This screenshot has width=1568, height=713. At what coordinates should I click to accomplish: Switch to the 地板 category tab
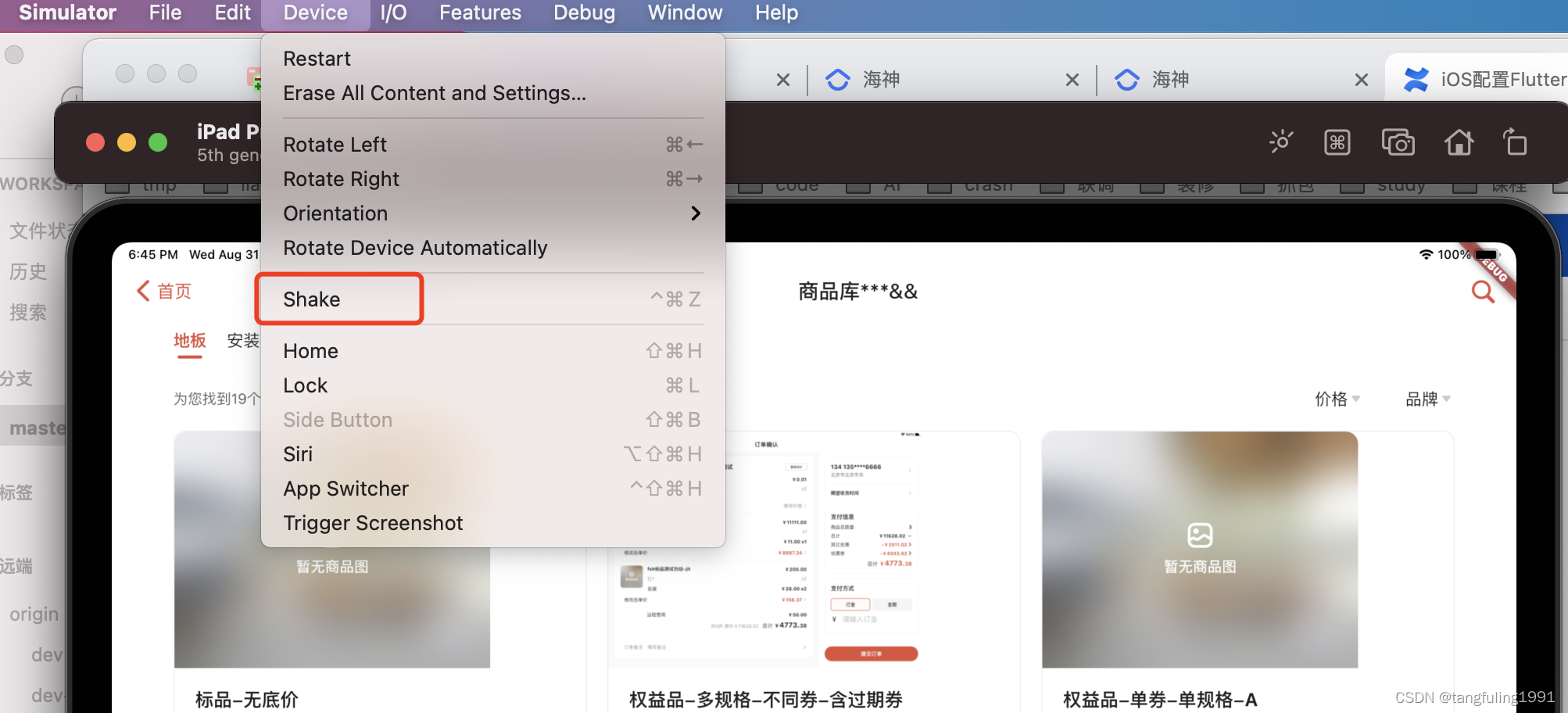coord(189,341)
